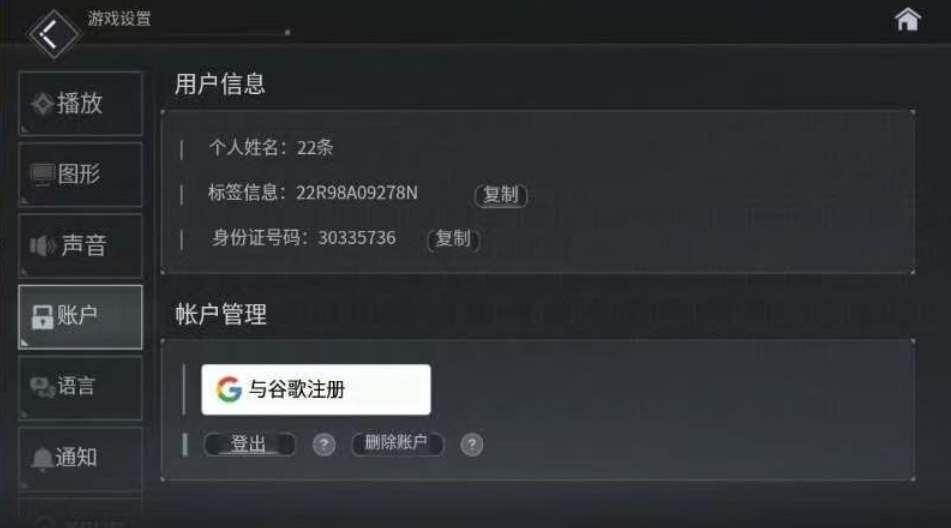The height and width of the screenshot is (528, 951).
Task: Copy the 标签信息 tag code
Action: [501, 195]
